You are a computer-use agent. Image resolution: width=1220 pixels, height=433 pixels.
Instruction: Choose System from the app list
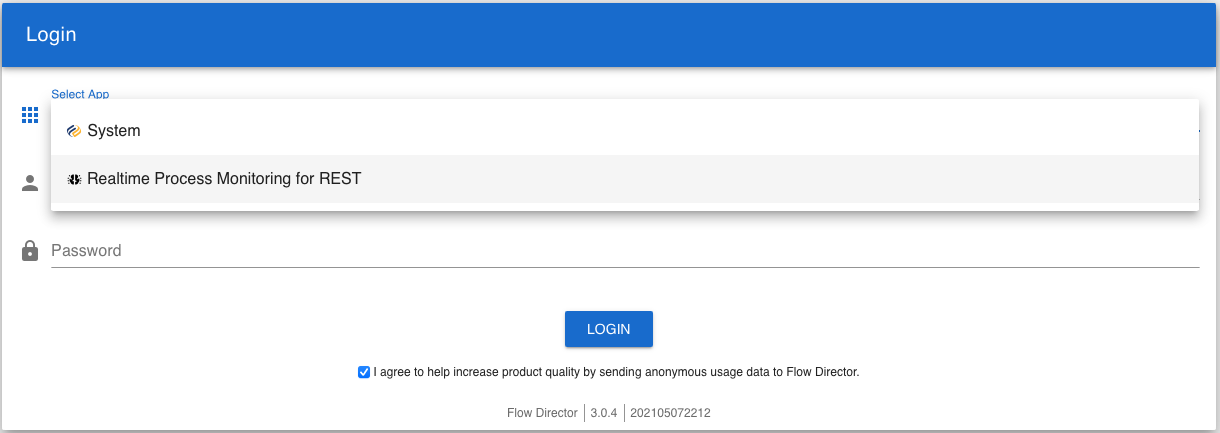pyautogui.click(x=114, y=131)
